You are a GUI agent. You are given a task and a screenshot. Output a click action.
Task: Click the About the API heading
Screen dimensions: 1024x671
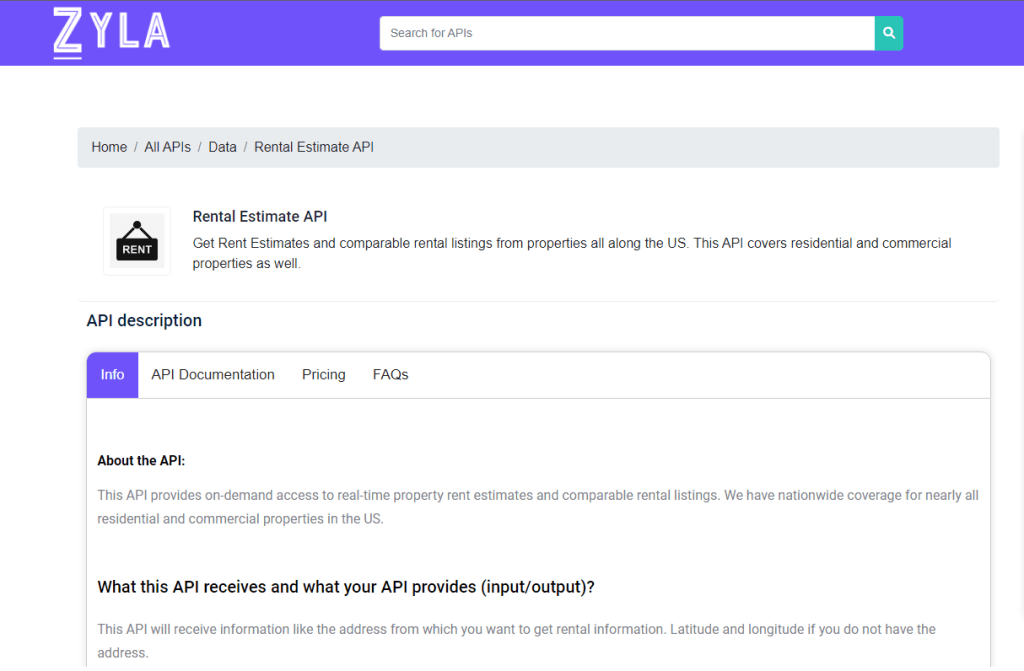(141, 461)
